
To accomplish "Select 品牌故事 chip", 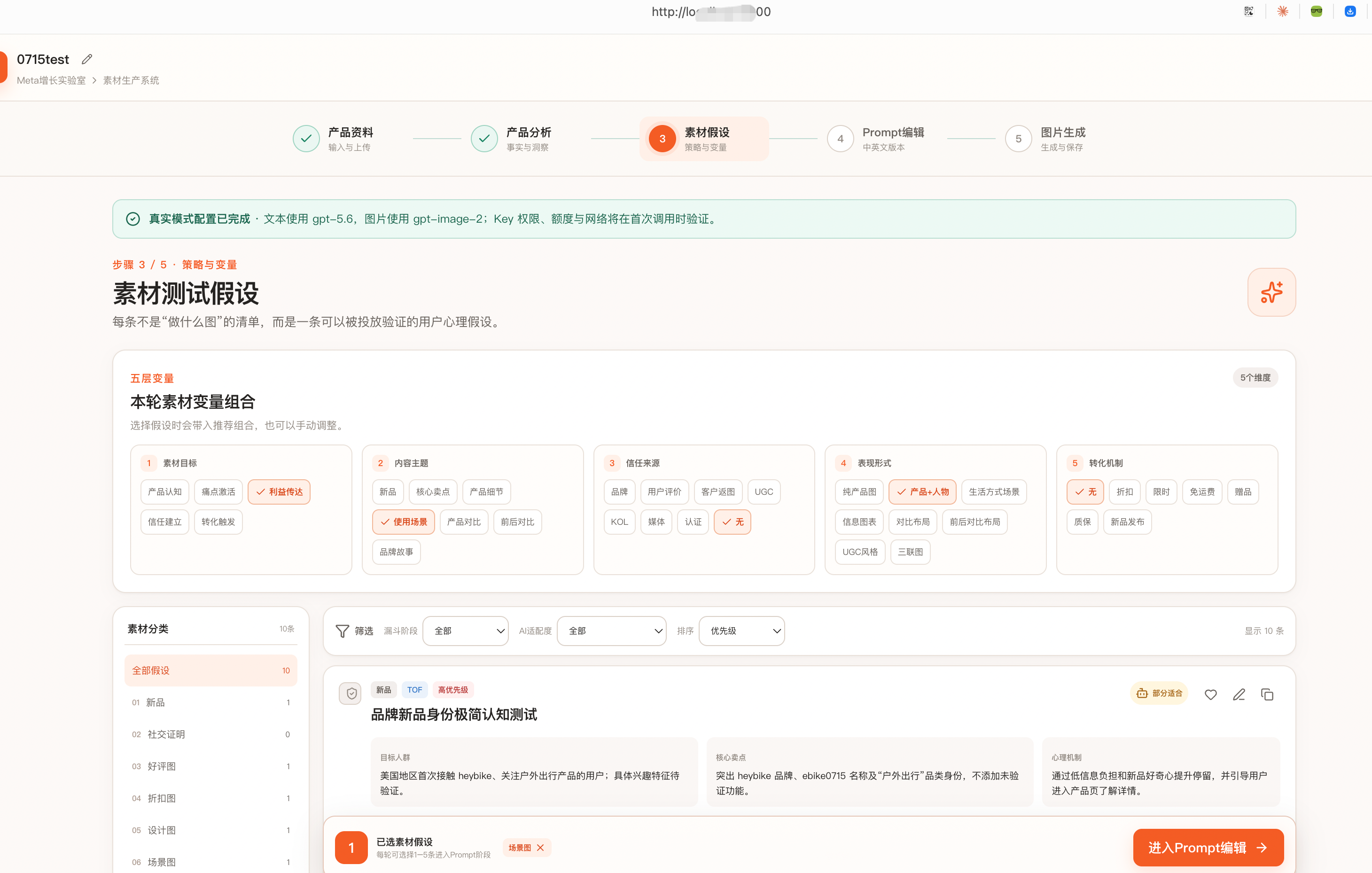I will pyautogui.click(x=397, y=552).
